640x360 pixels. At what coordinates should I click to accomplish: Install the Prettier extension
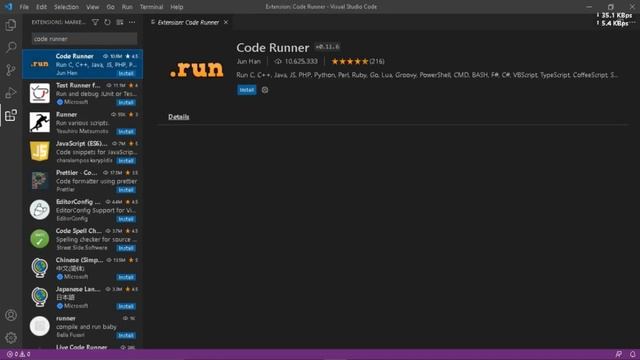[x=126, y=190]
